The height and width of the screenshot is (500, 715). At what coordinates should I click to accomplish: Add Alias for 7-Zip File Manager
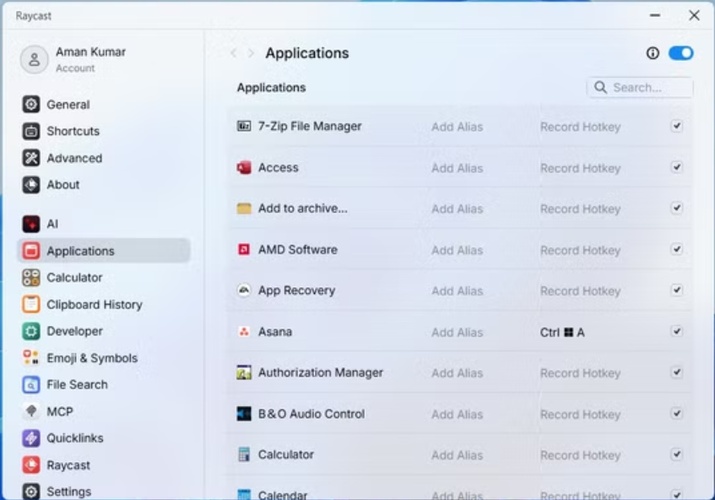(457, 127)
